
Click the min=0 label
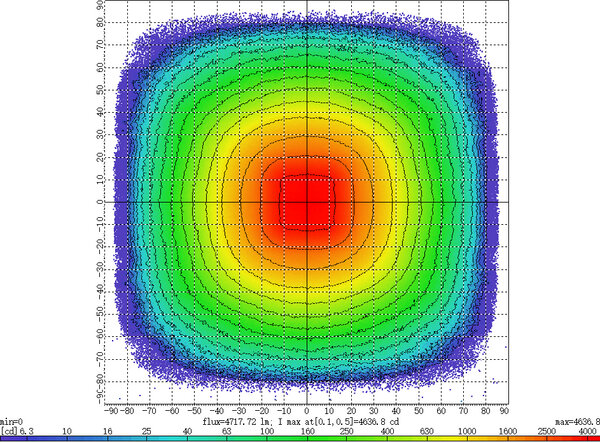coord(11,422)
